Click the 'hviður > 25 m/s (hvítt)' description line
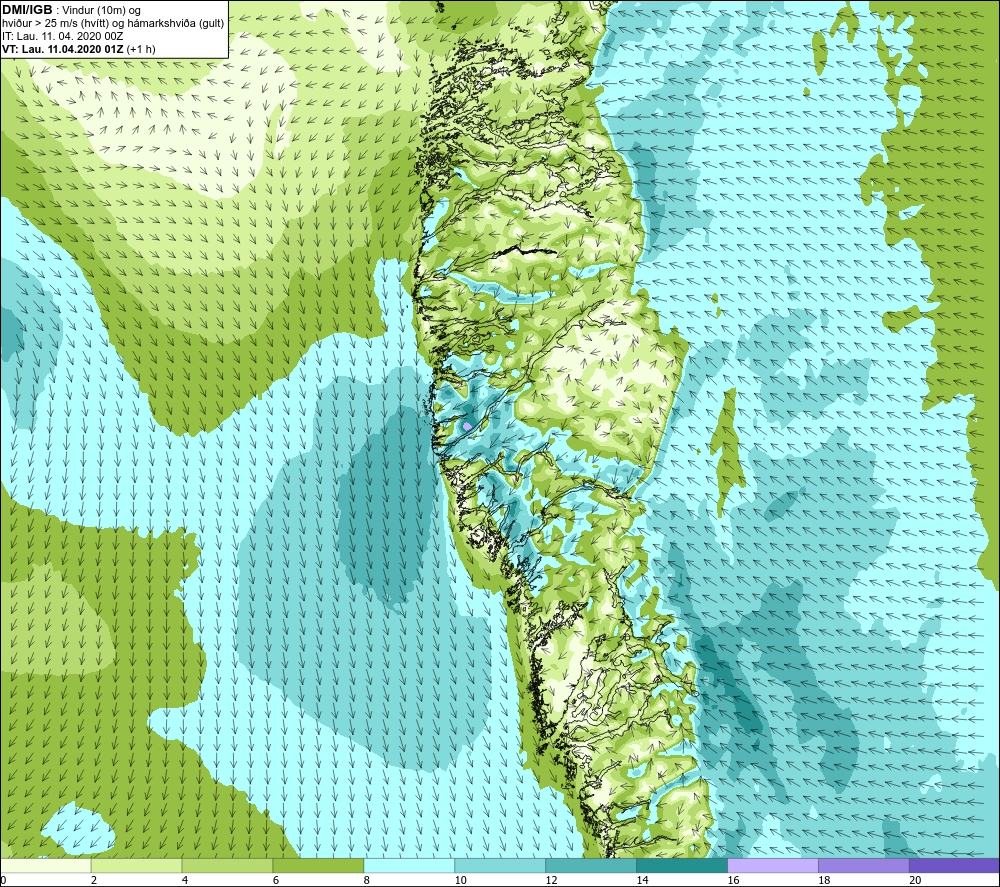Image resolution: width=1000 pixels, height=887 pixels. [x=113, y=24]
